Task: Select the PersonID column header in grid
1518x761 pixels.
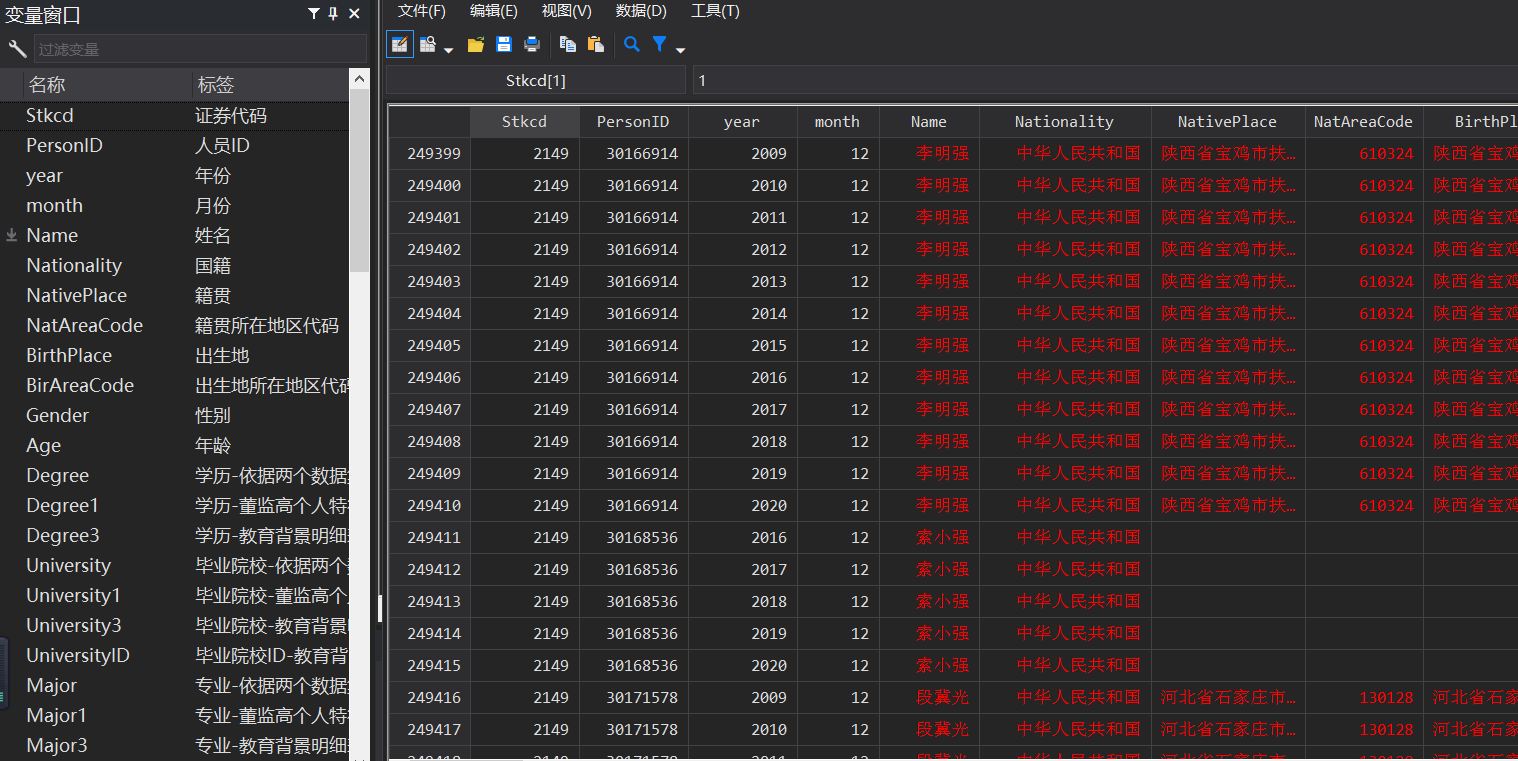Action: point(633,122)
